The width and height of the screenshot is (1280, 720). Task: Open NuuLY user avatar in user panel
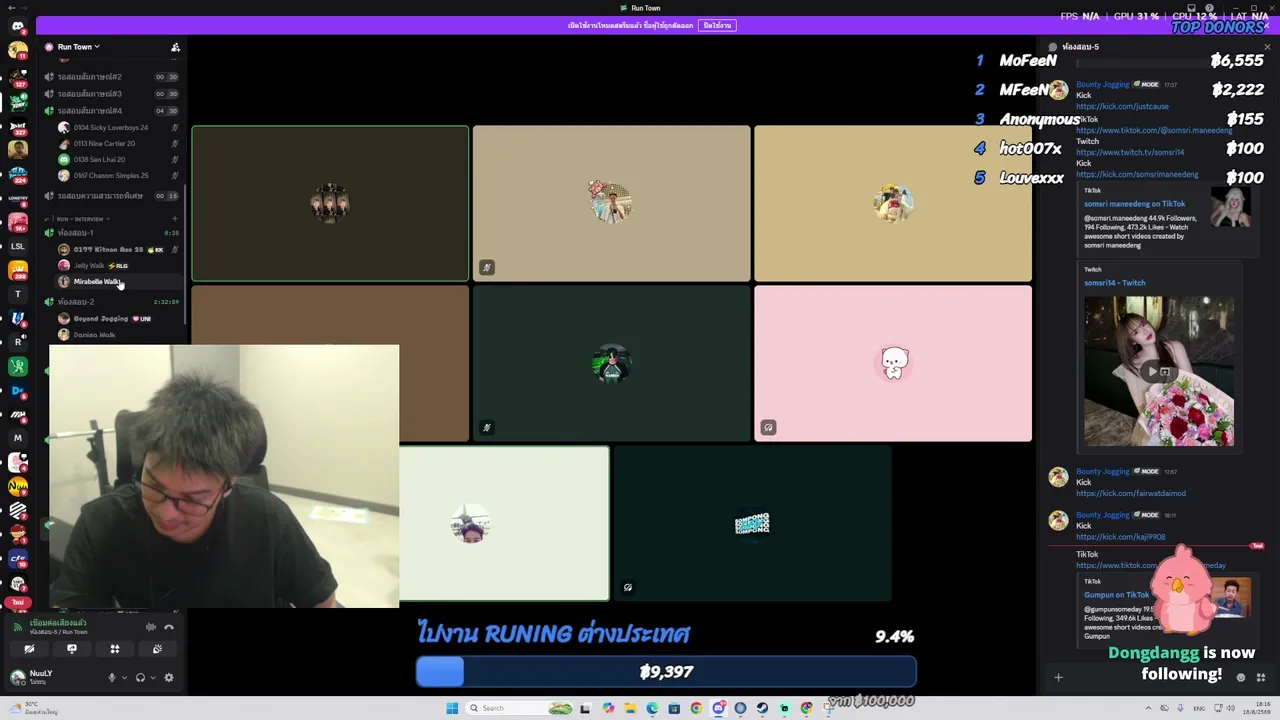17,678
